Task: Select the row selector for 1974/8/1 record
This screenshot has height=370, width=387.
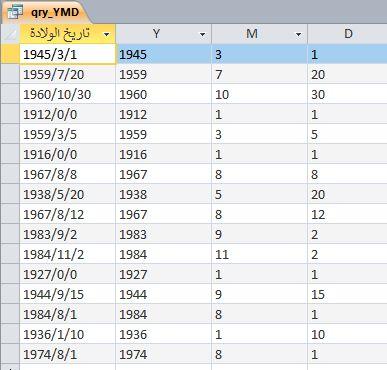Action: pyautogui.click(x=10, y=354)
